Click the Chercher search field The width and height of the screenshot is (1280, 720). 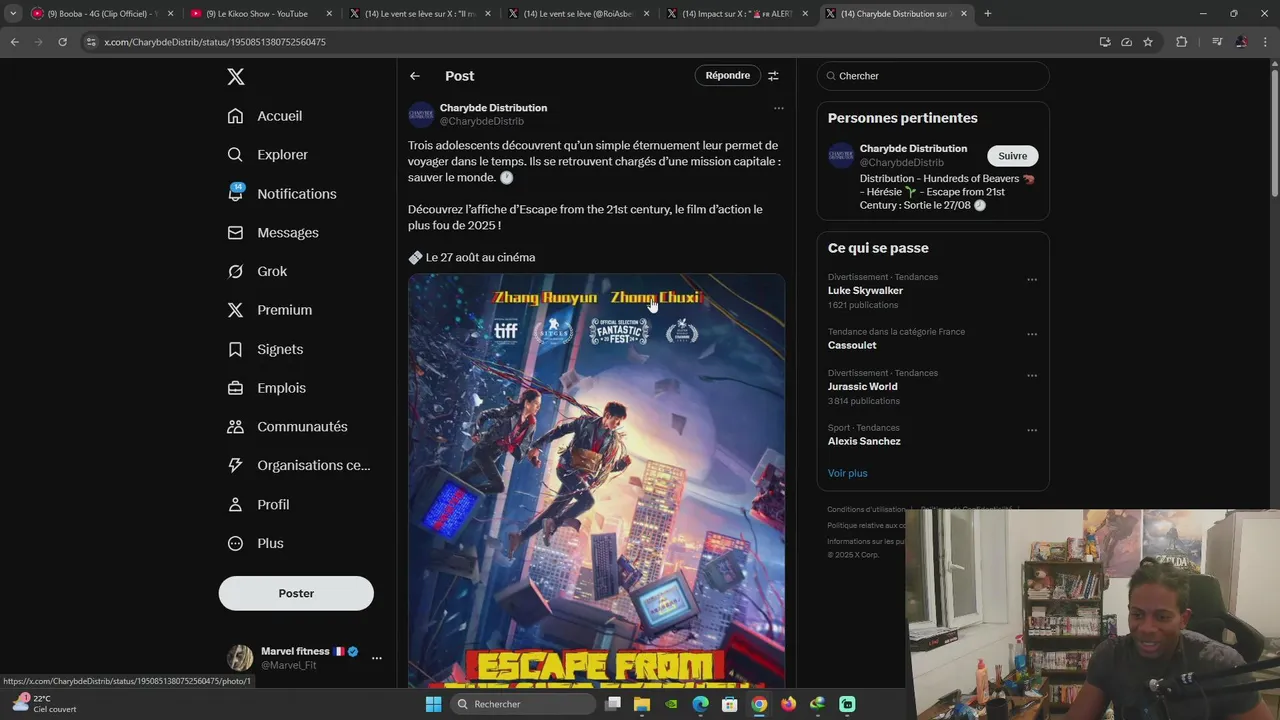933,76
